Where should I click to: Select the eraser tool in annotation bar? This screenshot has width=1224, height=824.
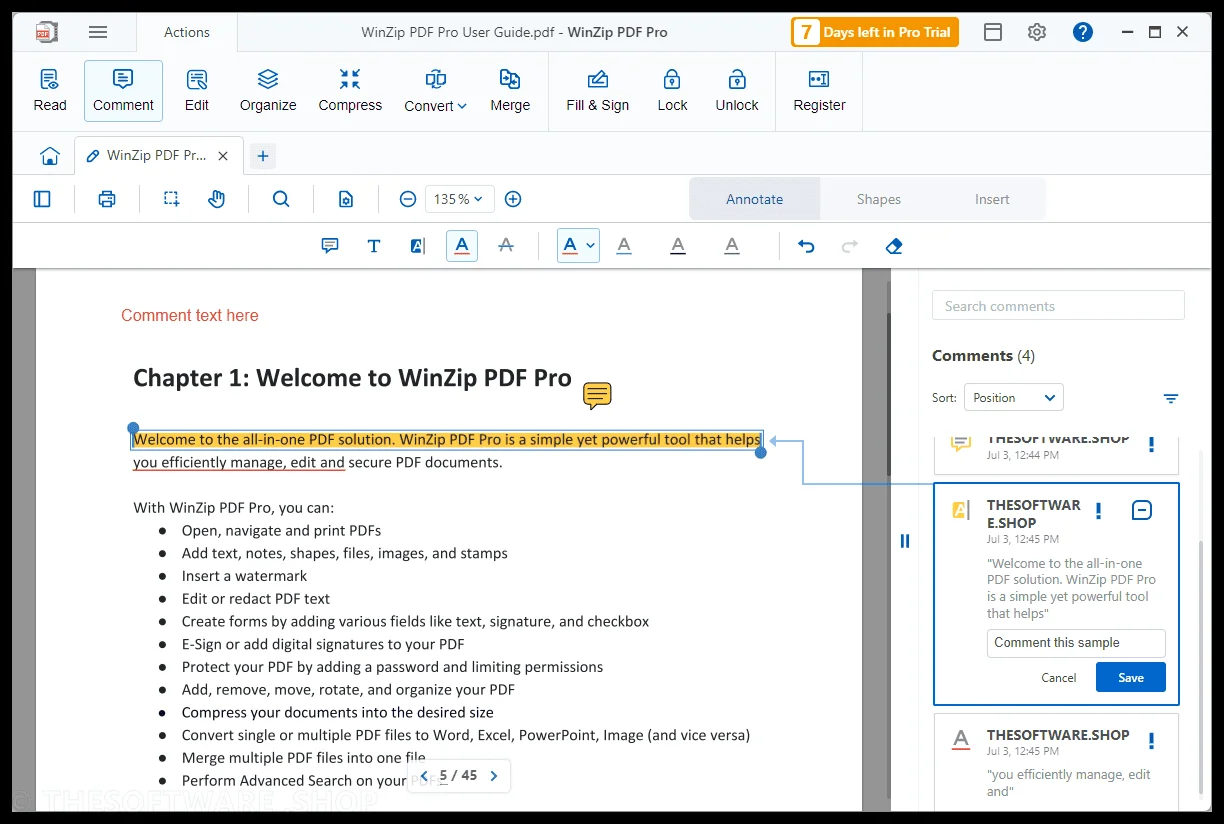click(895, 246)
